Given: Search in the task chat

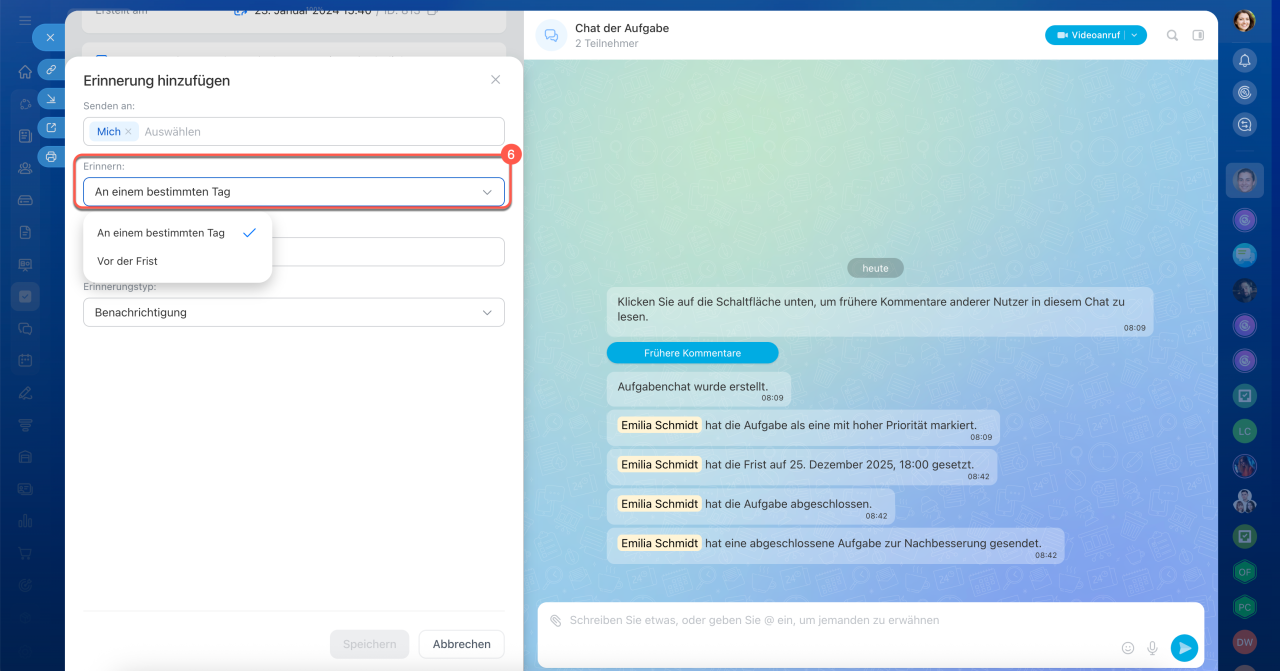Looking at the screenshot, I should pyautogui.click(x=1173, y=35).
